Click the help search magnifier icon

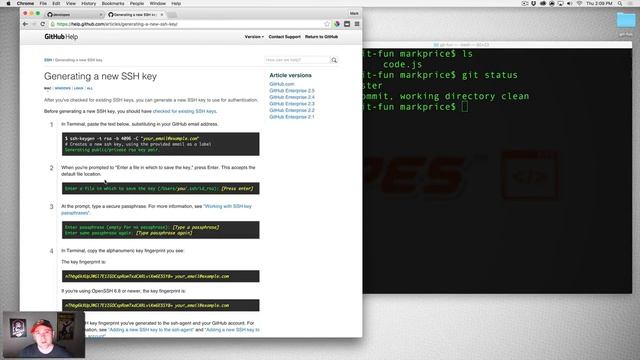[x=334, y=60]
